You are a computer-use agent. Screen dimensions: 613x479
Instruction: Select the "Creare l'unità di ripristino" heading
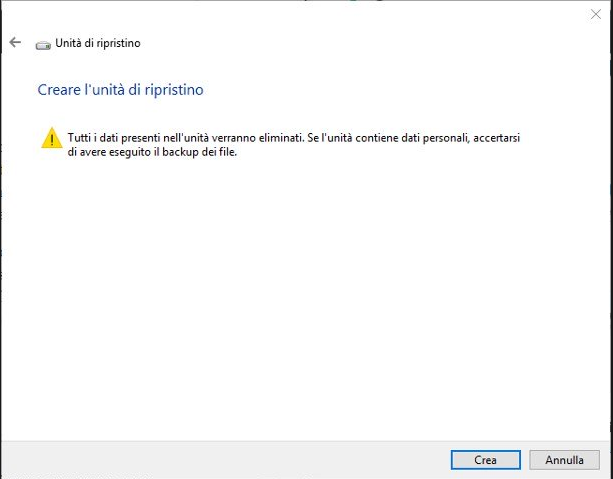(120, 90)
